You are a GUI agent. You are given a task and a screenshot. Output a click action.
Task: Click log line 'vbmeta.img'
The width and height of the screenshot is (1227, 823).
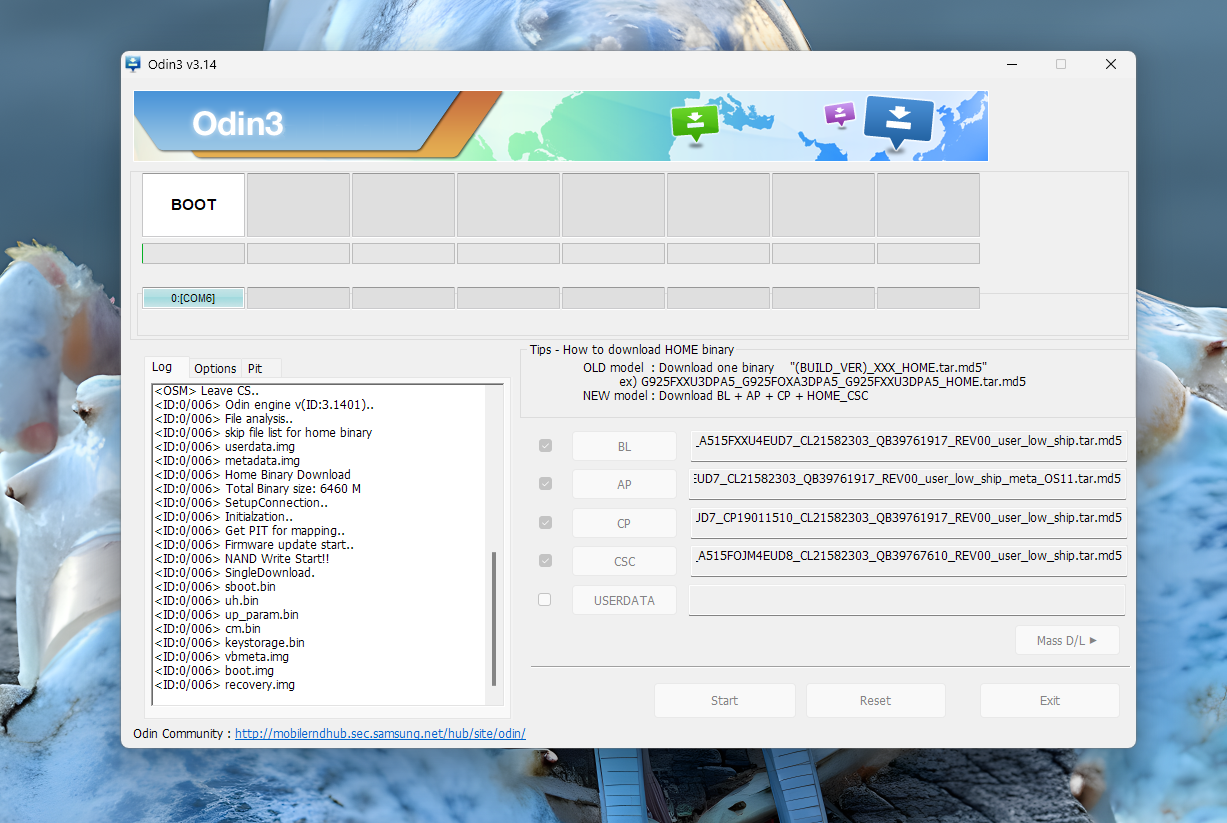221,657
